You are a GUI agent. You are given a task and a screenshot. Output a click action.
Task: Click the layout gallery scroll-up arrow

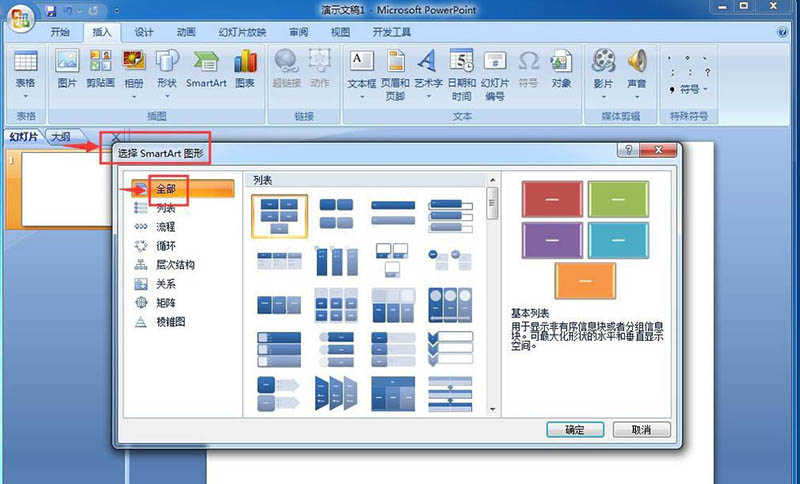click(493, 180)
